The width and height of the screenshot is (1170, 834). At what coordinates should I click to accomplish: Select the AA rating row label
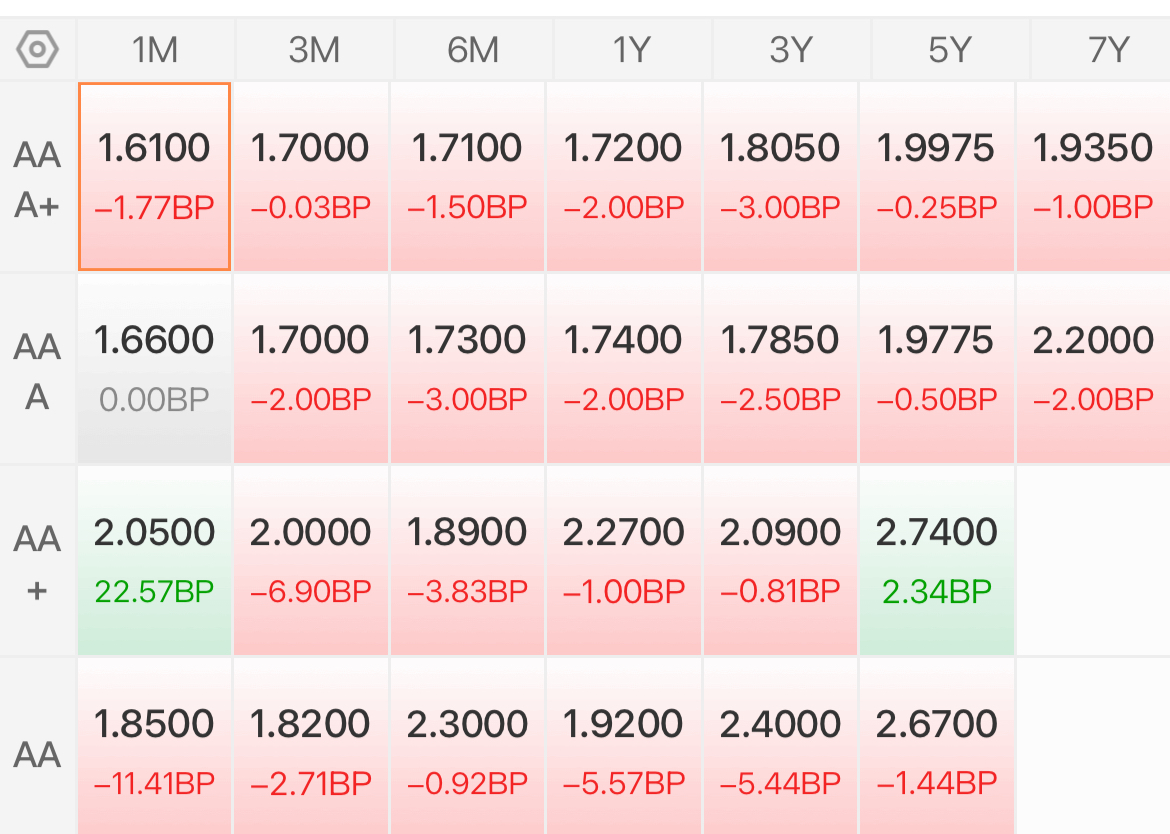(x=37, y=753)
